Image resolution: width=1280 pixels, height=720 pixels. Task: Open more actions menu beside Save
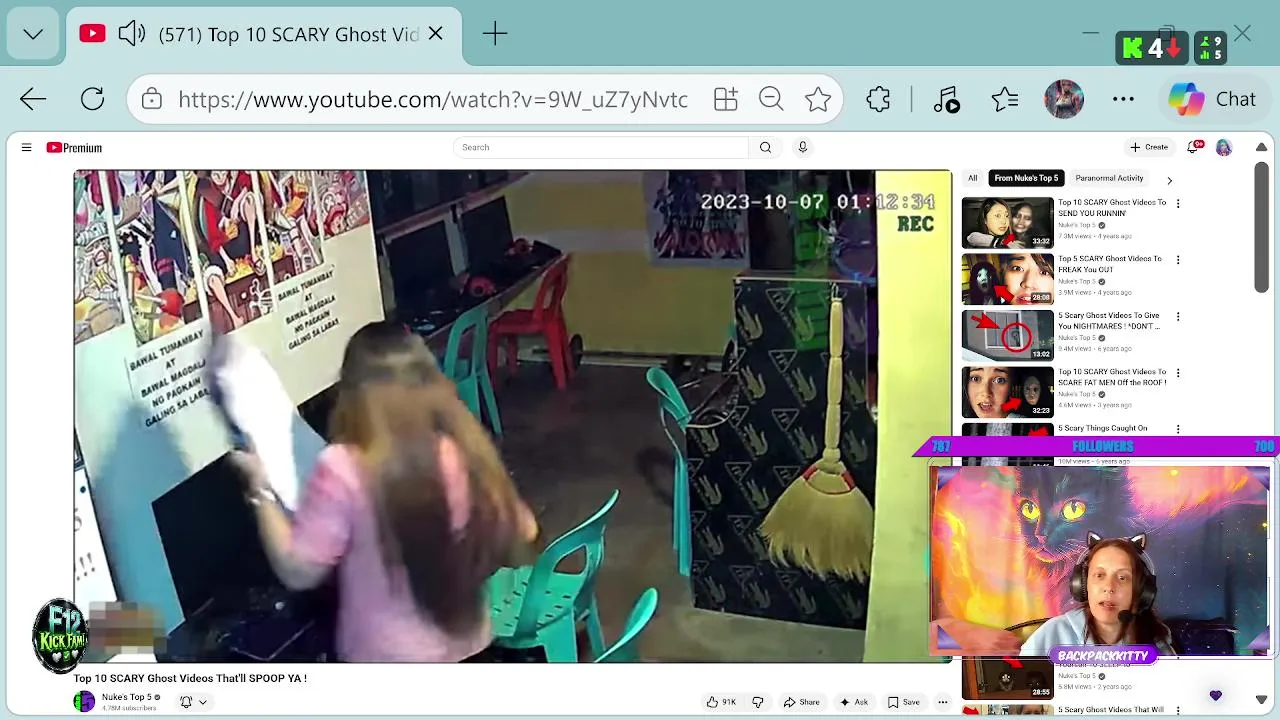[x=942, y=702]
